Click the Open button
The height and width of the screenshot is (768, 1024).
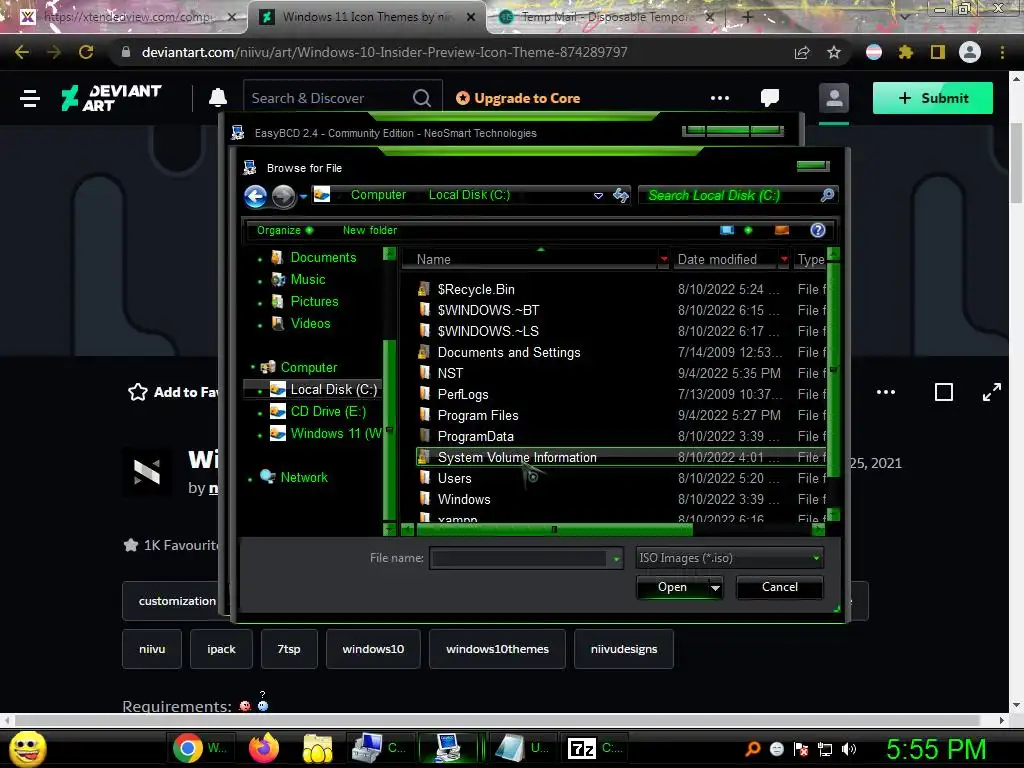[x=672, y=587]
